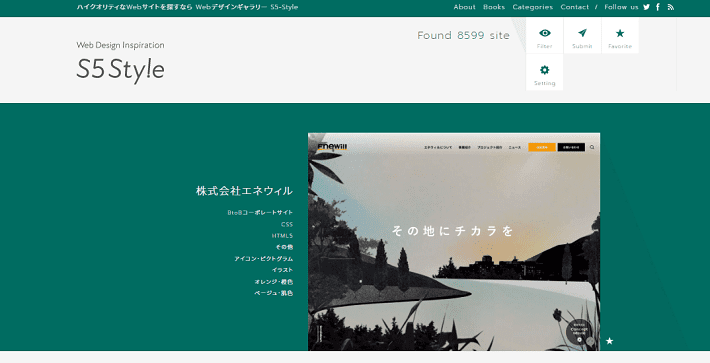Image resolution: width=710 pixels, height=363 pixels.
Task: Select the その他 tag
Action: (x=284, y=247)
